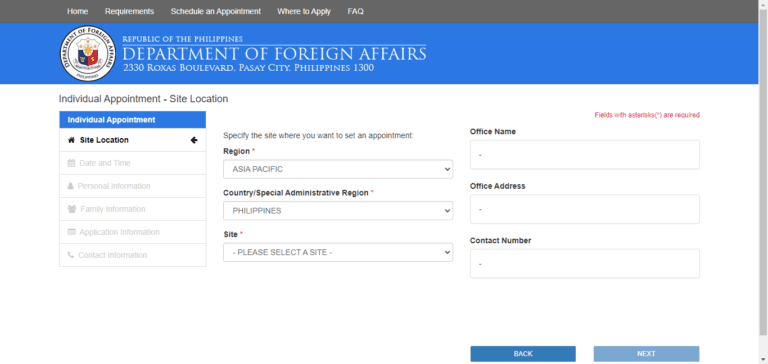Click the person icon beside Personal Information
This screenshot has width=768, height=364.
pos(71,186)
